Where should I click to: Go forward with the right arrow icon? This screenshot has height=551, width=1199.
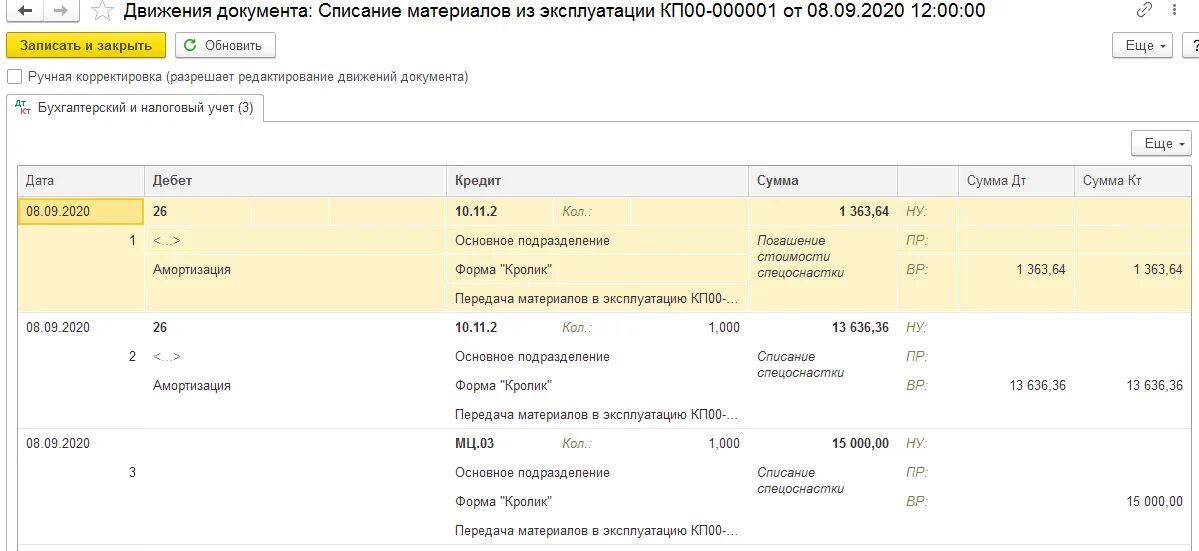[60, 11]
